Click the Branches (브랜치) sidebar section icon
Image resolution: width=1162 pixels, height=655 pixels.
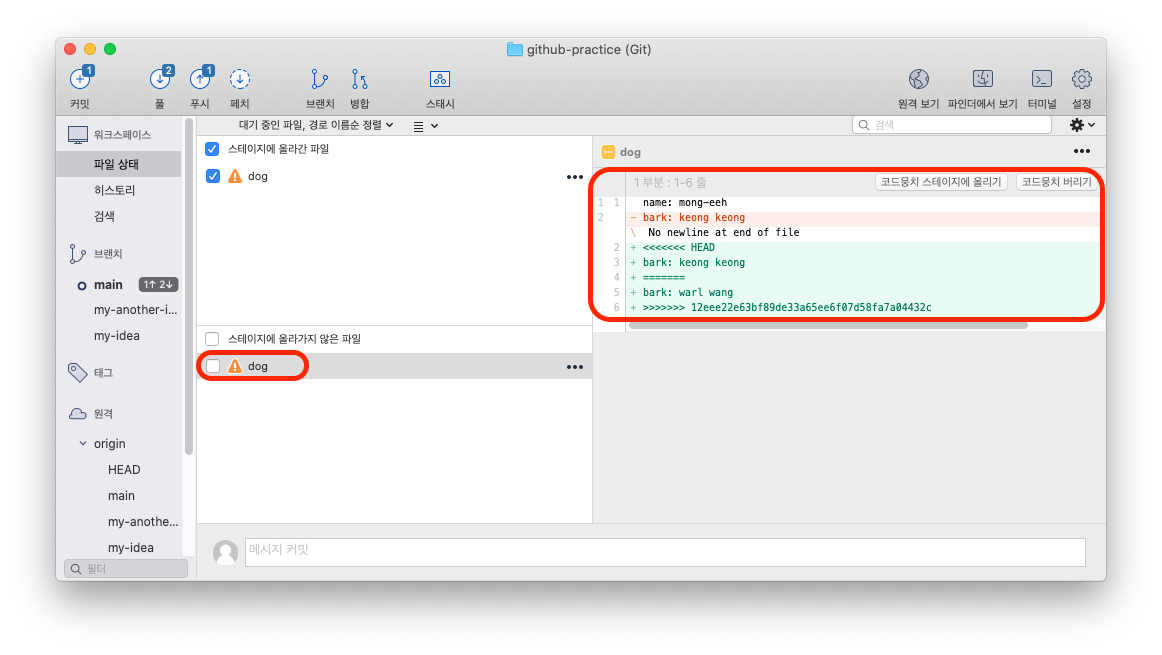point(77,254)
